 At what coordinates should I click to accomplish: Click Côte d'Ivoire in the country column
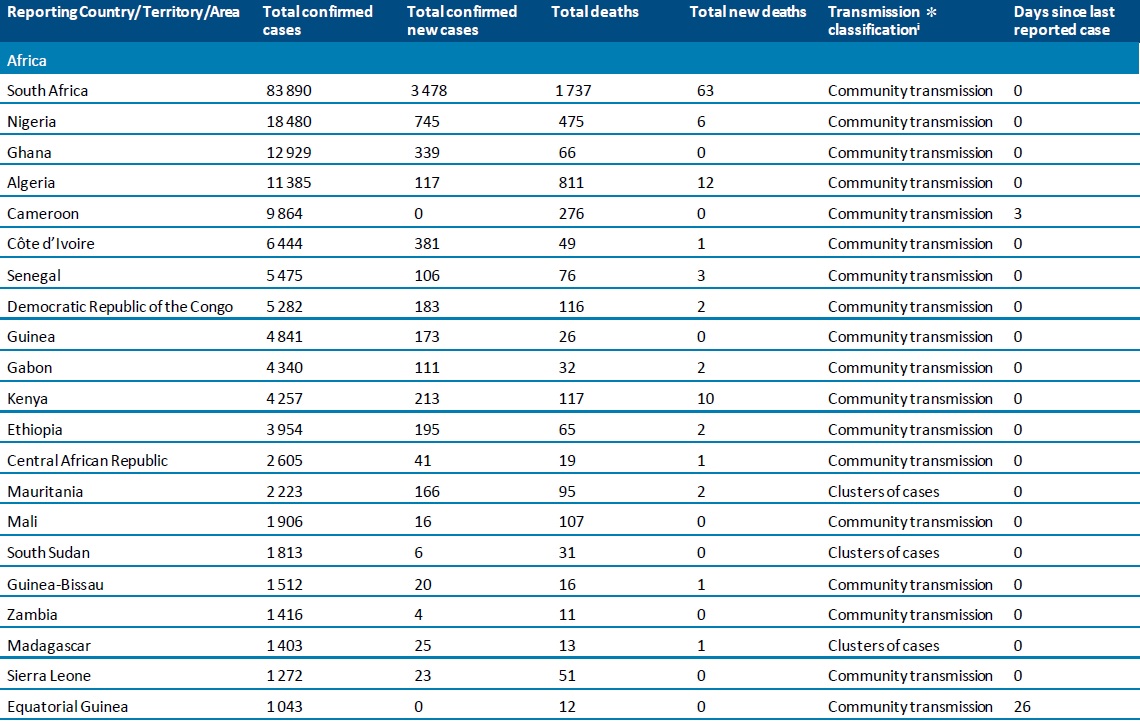tap(51, 244)
